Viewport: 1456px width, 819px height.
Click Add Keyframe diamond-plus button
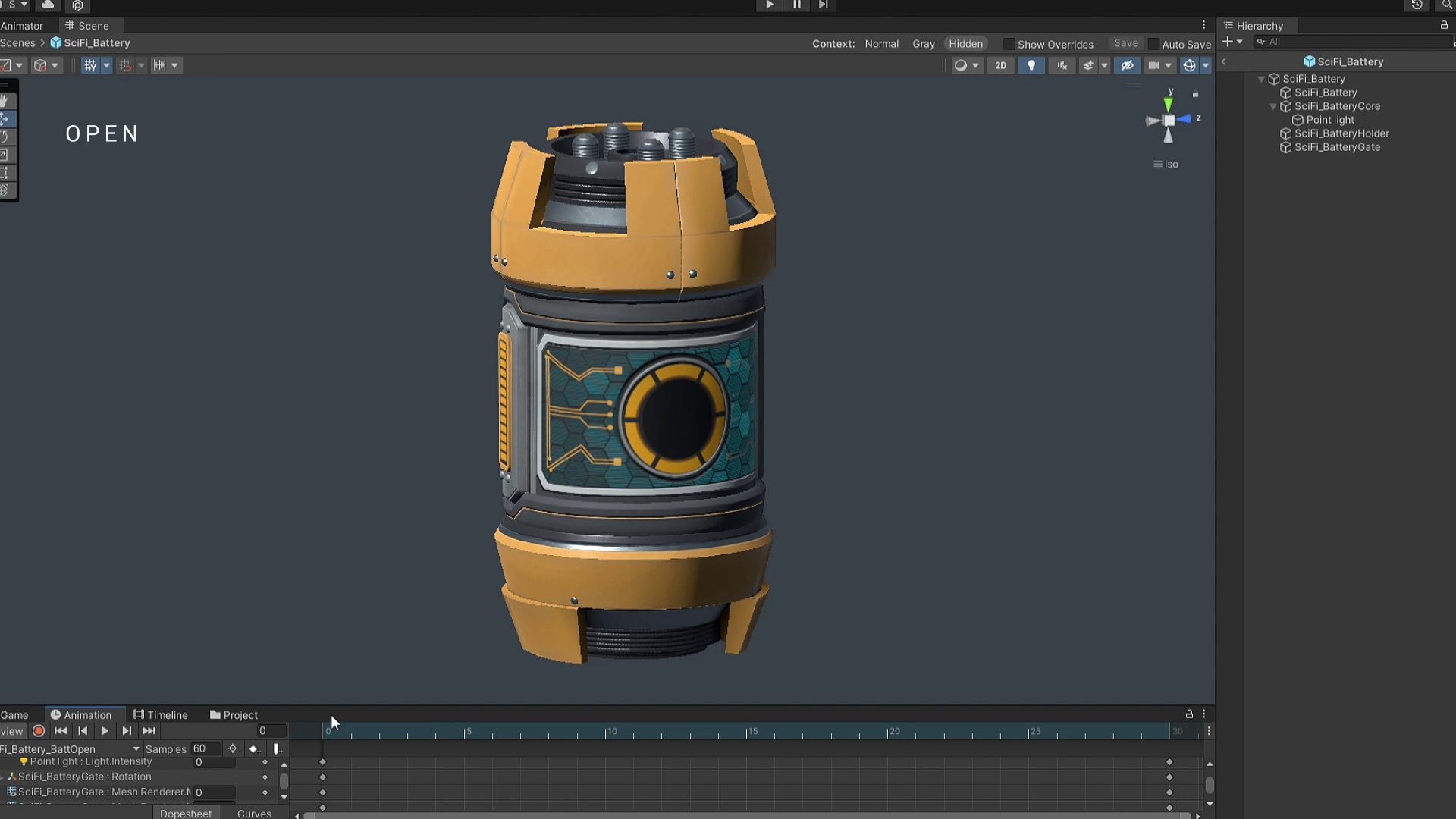pyautogui.click(x=255, y=749)
